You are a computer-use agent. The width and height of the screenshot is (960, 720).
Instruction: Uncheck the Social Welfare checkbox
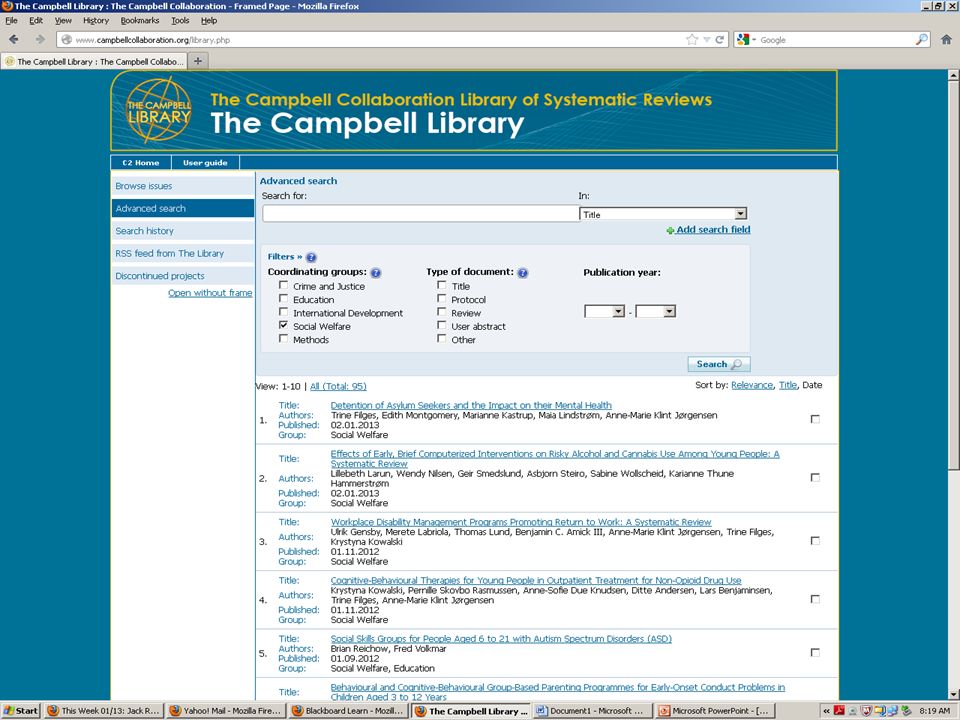283,325
